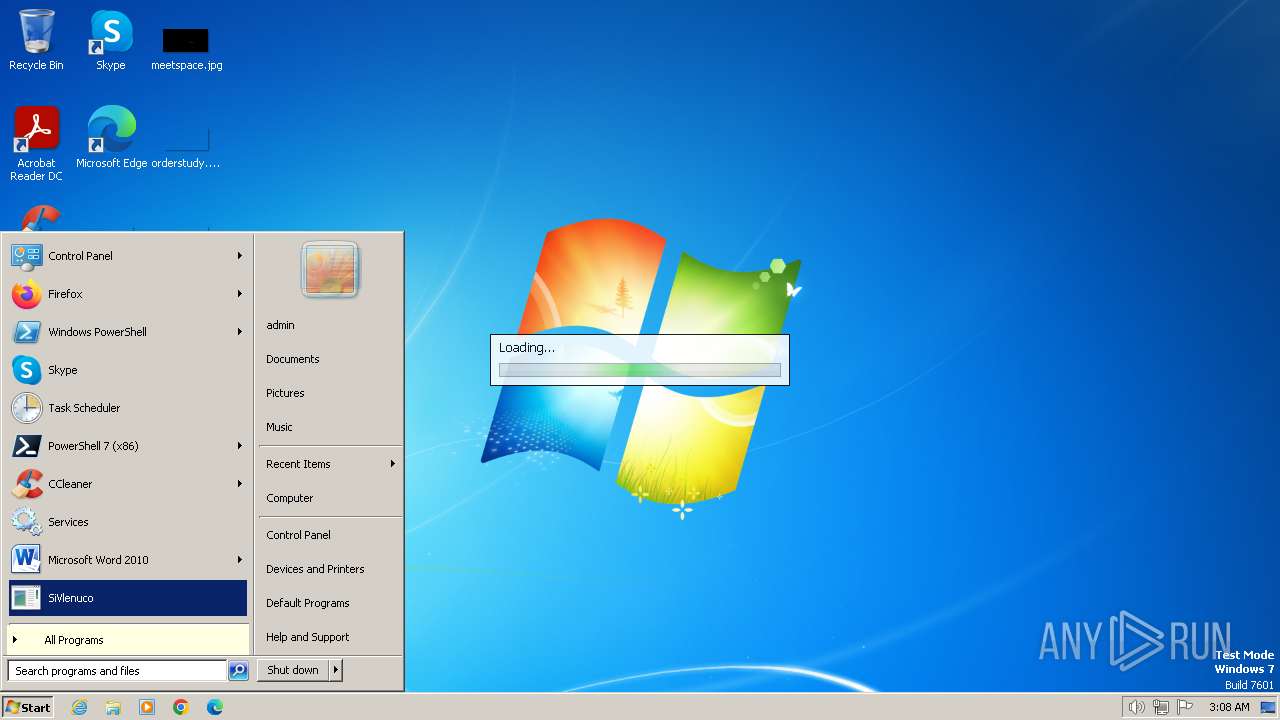Open Services from the Start menu

(x=127, y=522)
